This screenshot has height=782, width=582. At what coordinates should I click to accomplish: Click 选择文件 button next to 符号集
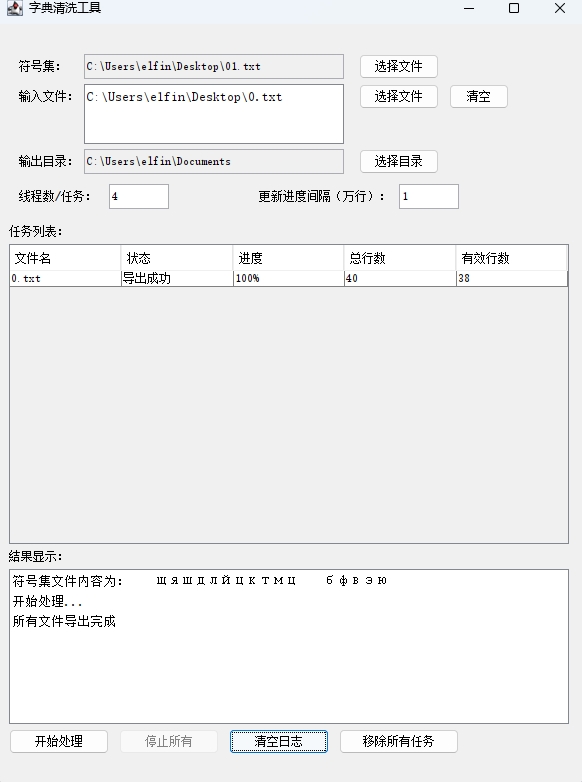click(x=398, y=66)
